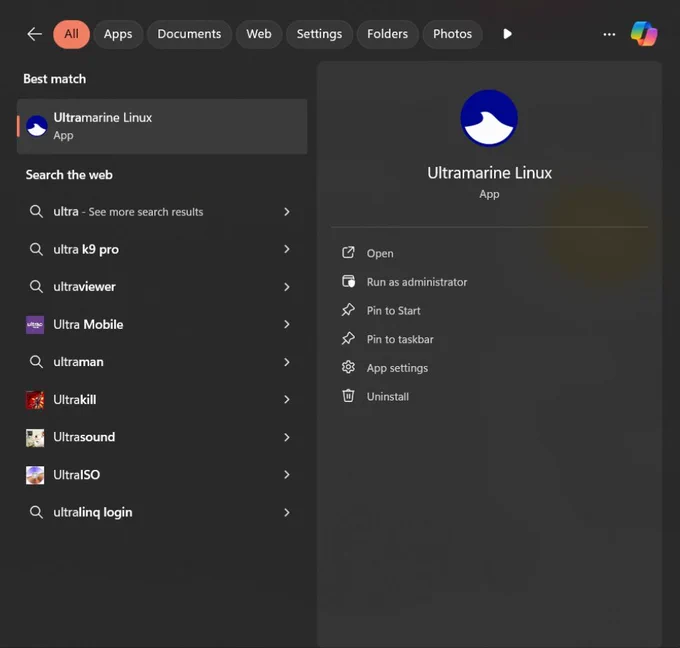Show more filter tabs with play arrow

tap(507, 34)
